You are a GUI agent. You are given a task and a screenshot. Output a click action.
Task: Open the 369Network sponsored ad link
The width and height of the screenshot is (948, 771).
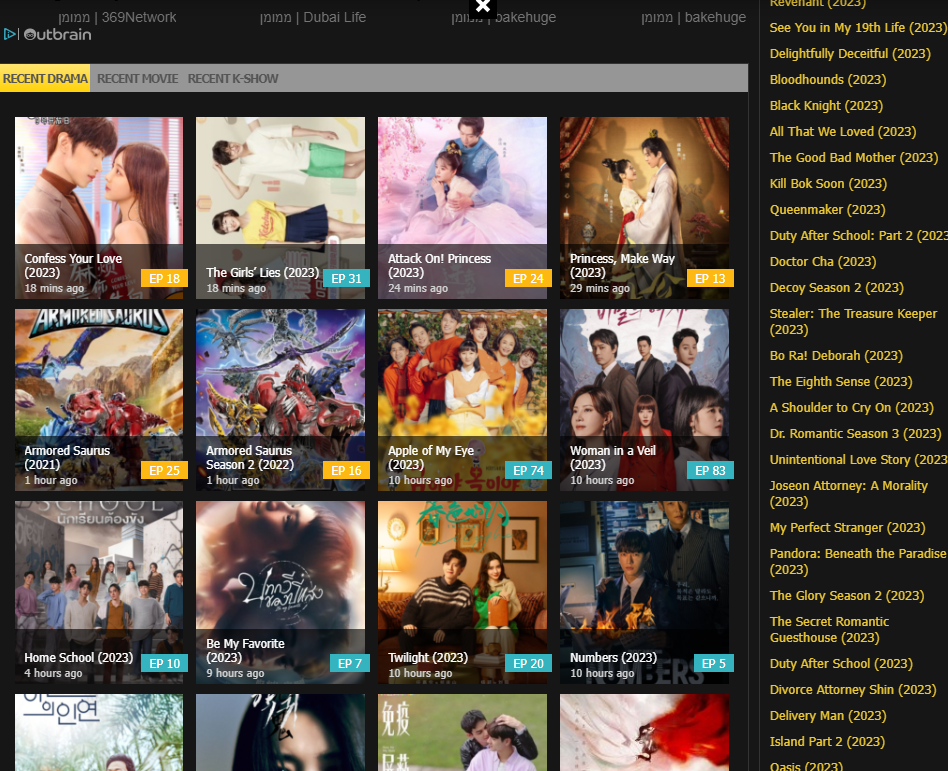pyautogui.click(x=118, y=18)
